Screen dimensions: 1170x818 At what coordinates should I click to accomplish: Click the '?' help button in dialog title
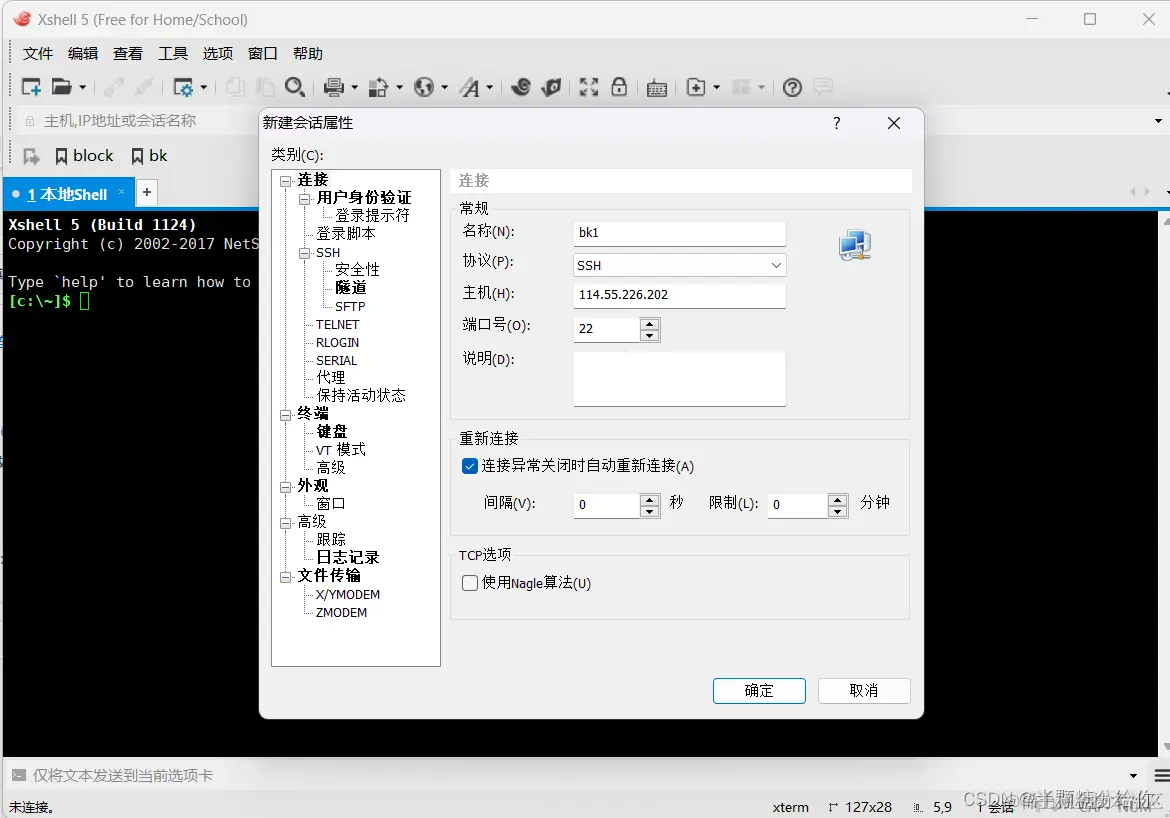point(836,123)
